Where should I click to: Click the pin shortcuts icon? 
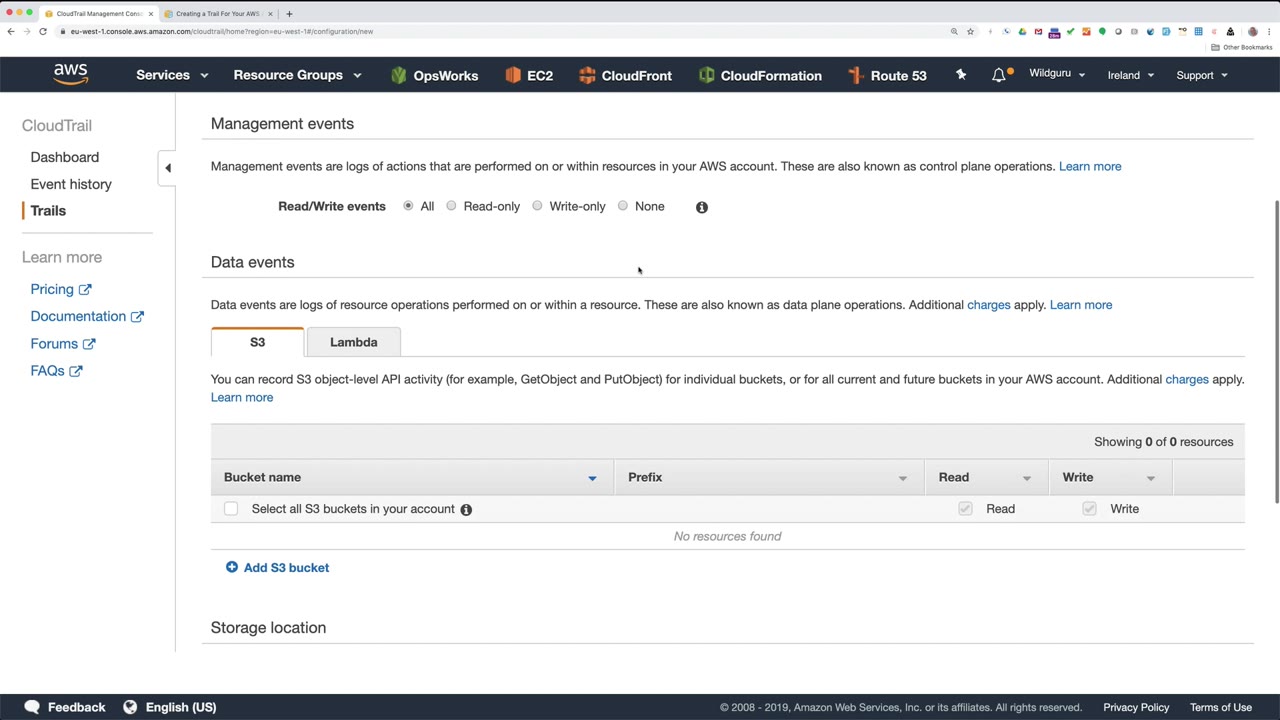961,75
